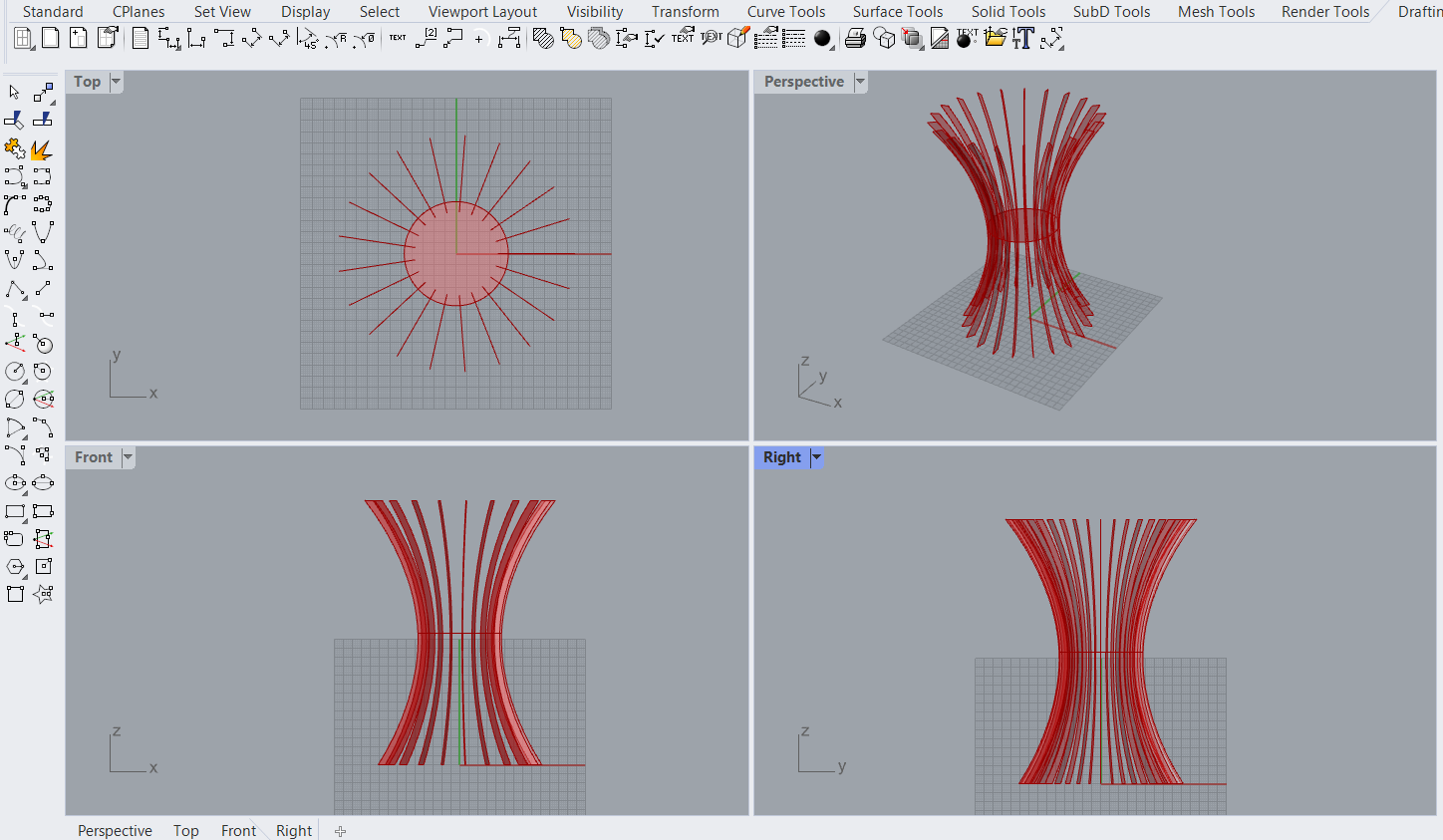Open the Right viewport dropdown arrow
This screenshot has width=1443, height=840.
click(816, 457)
